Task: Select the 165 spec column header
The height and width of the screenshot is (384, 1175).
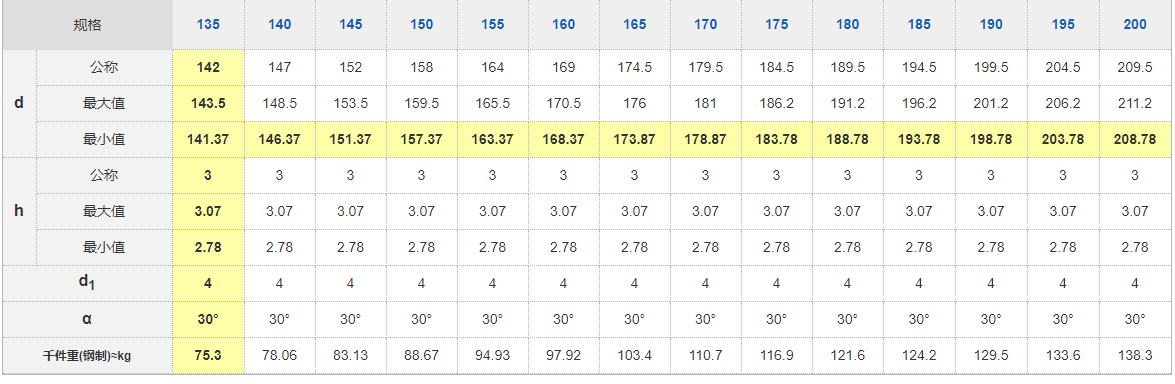Action: (635, 25)
